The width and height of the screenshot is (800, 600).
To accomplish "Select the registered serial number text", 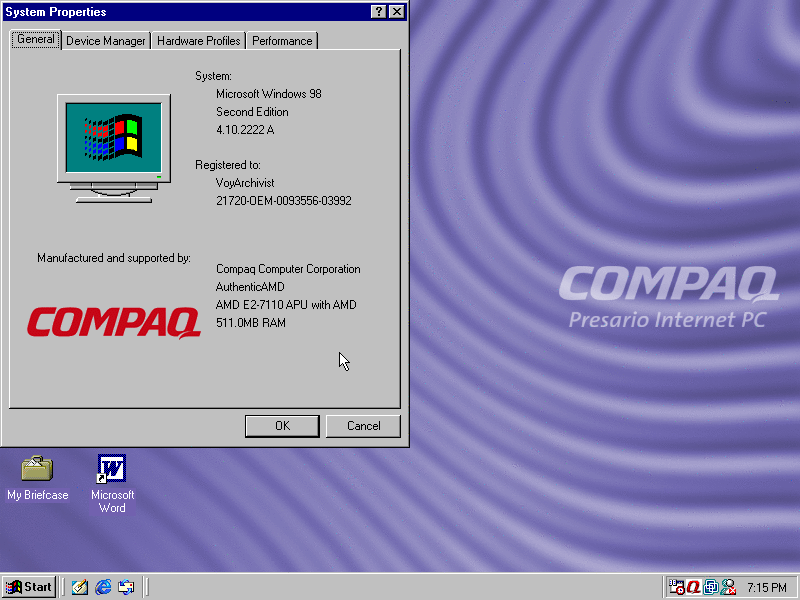I will point(284,200).
